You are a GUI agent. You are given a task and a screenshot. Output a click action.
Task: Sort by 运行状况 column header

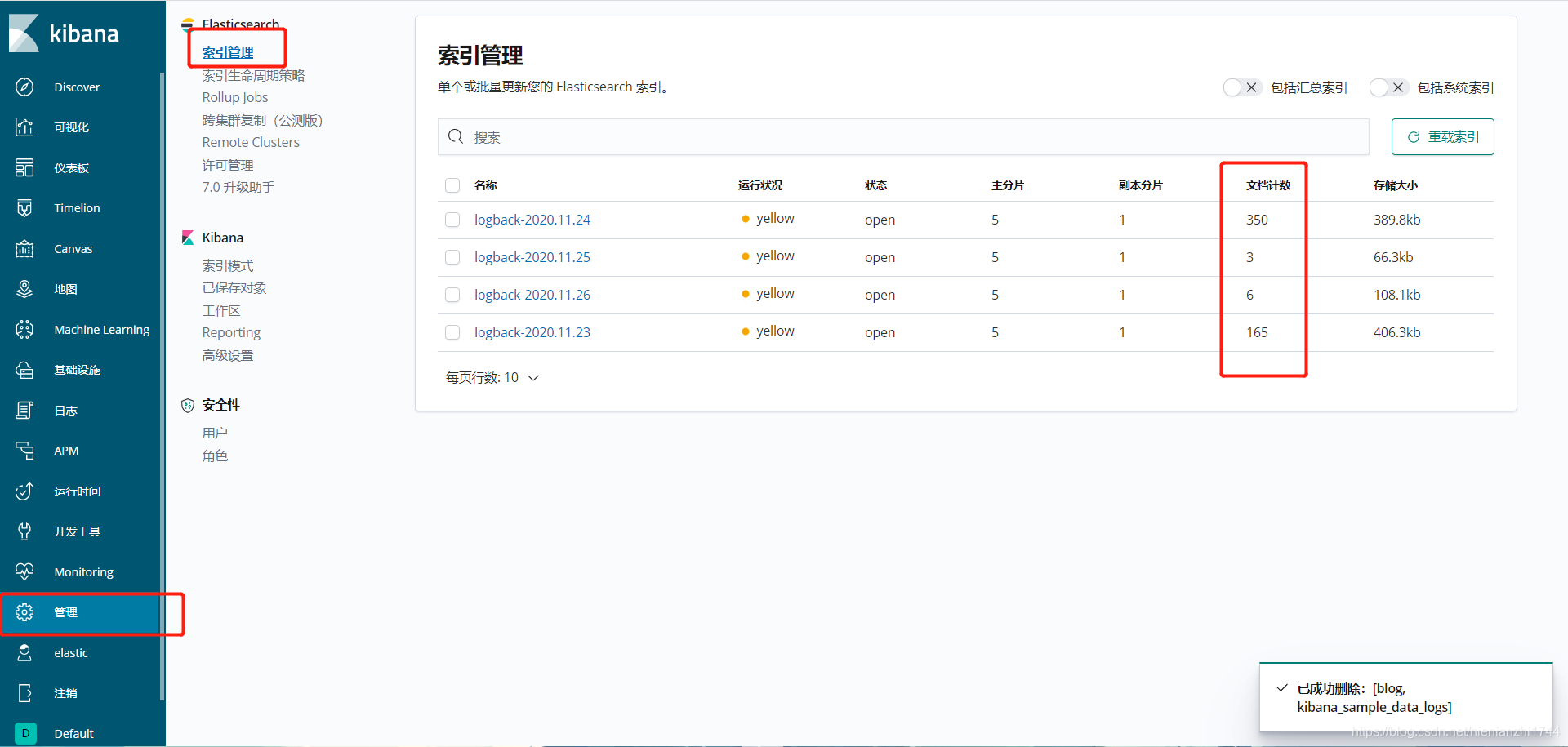click(760, 185)
